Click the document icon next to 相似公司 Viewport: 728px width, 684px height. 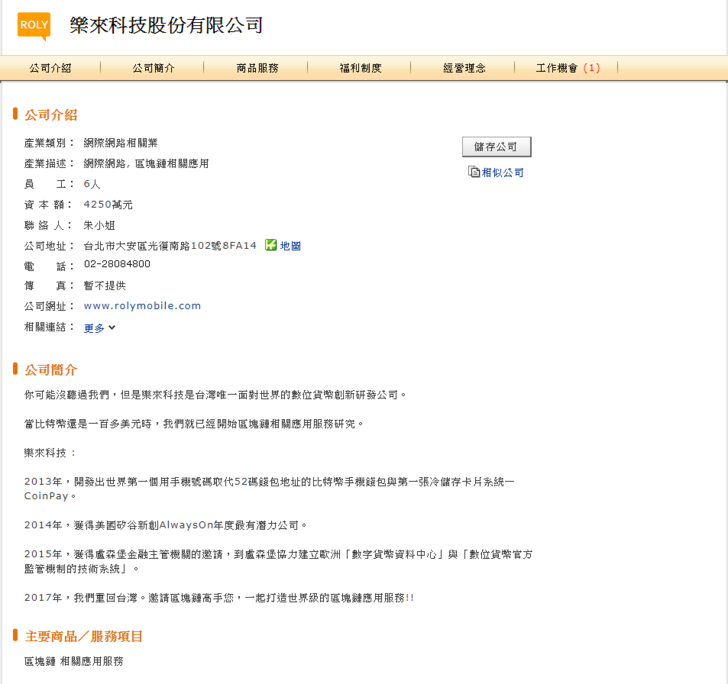tap(474, 172)
